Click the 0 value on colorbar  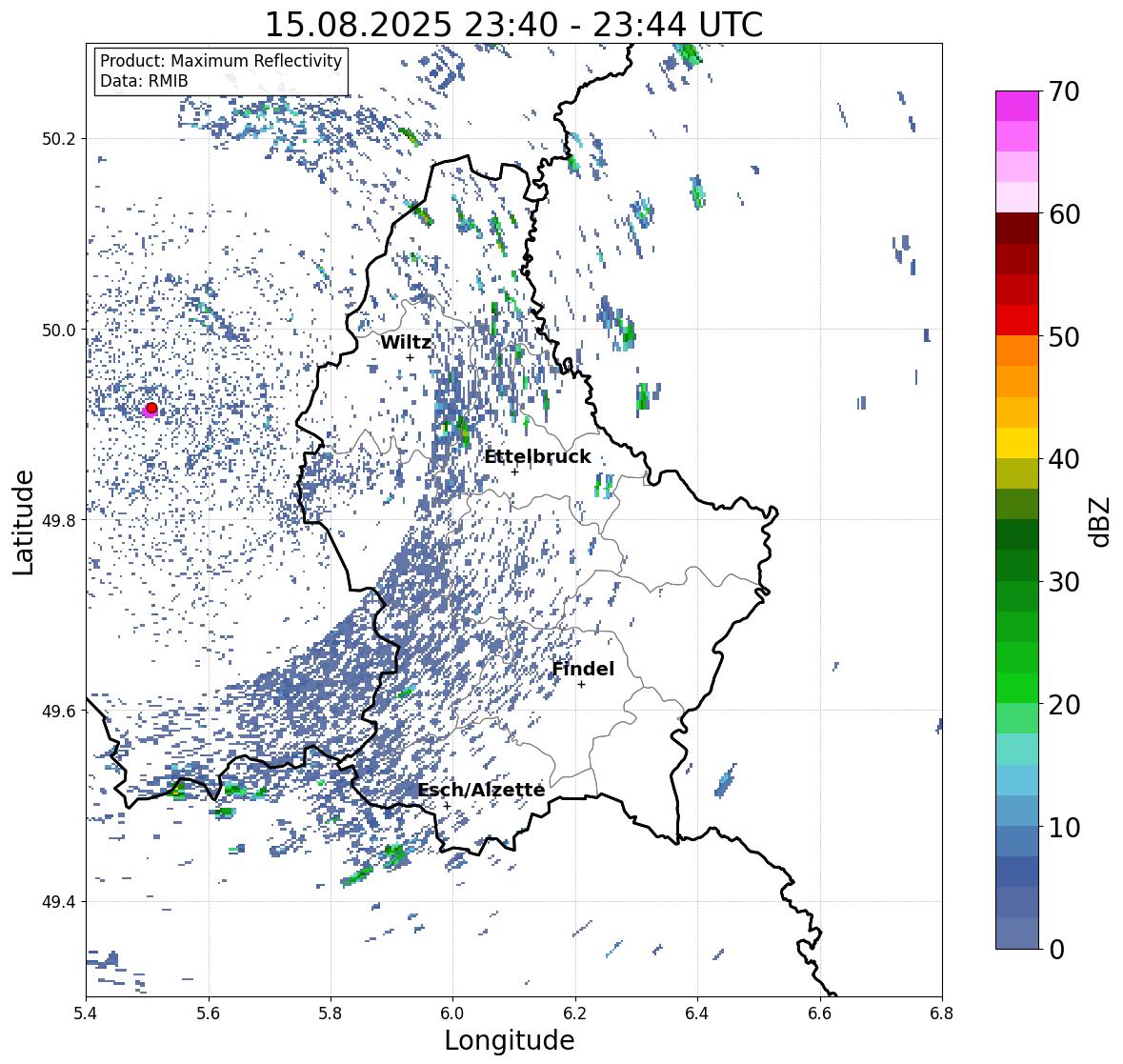pos(1056,950)
